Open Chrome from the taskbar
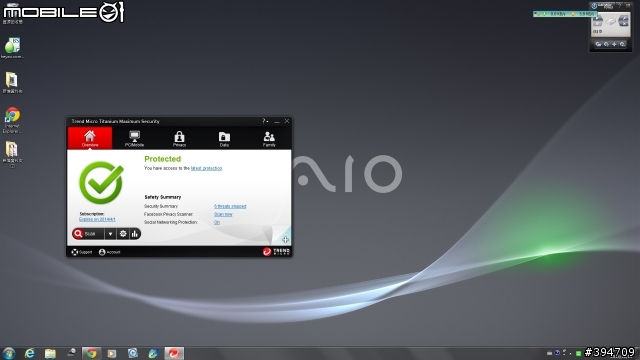 pos(91,353)
